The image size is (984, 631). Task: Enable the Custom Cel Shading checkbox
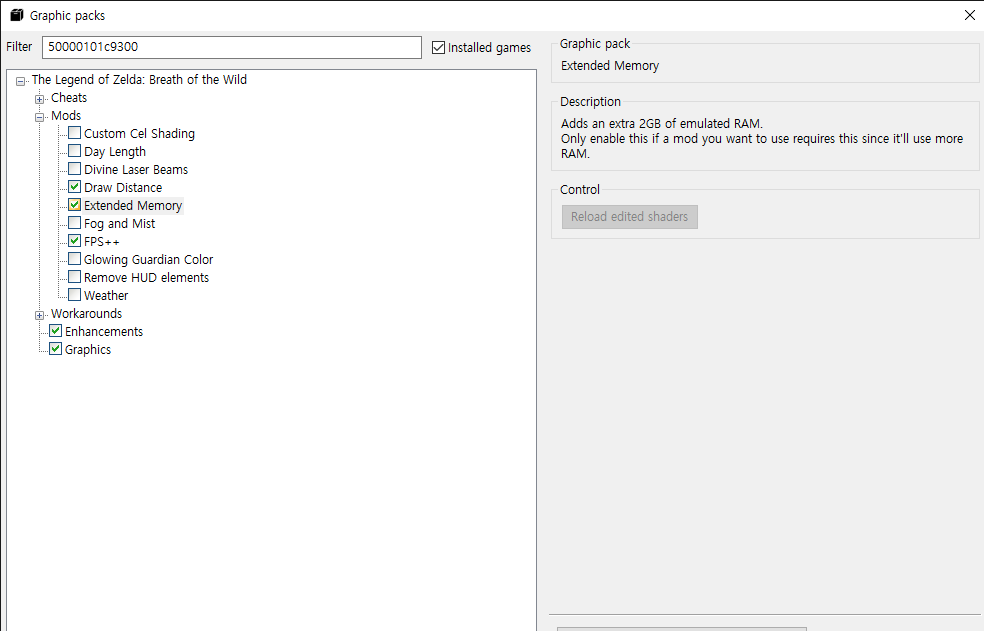pyautogui.click(x=74, y=133)
